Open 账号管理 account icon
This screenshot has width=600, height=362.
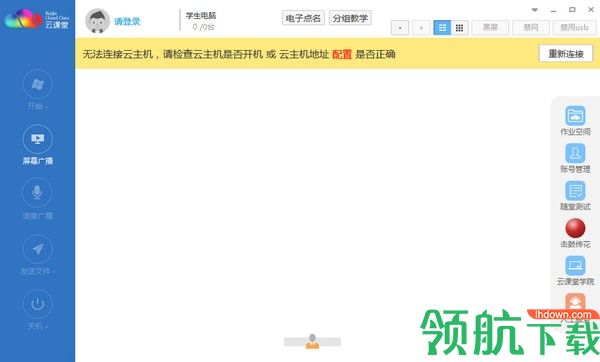coord(575,153)
